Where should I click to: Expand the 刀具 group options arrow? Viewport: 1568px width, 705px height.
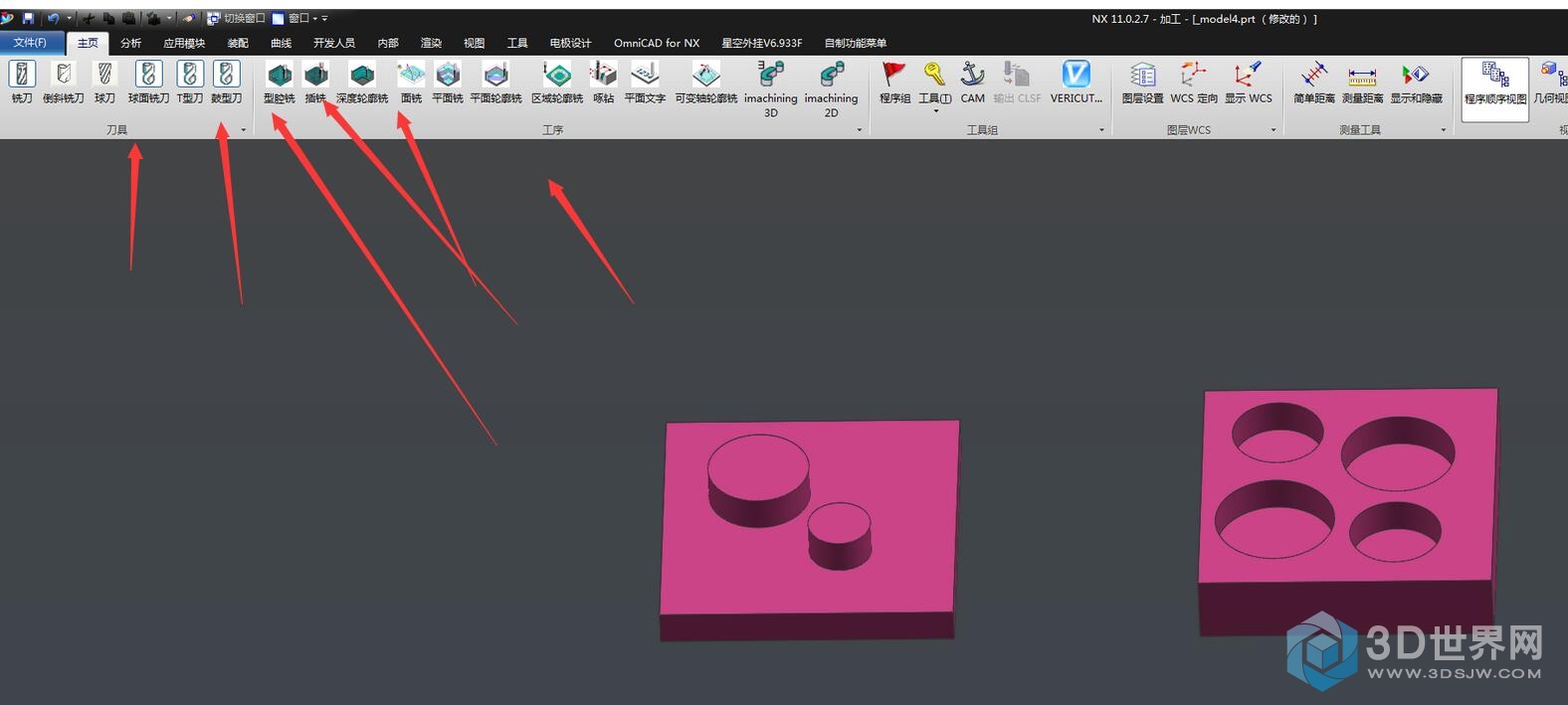(243, 130)
